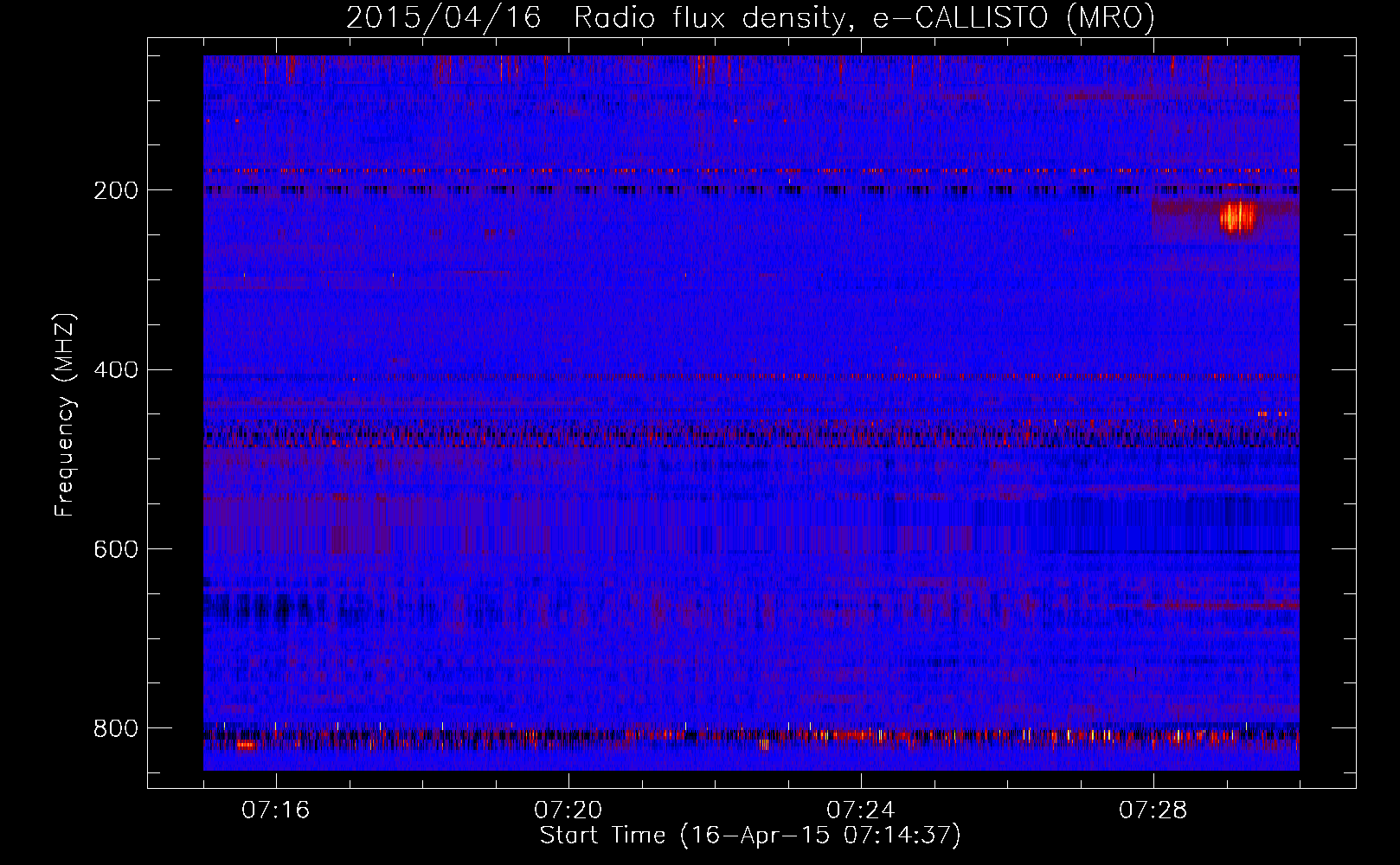
Task: Click the bright yellow radio burst near 07:29
Action: pyautogui.click(x=1237, y=216)
